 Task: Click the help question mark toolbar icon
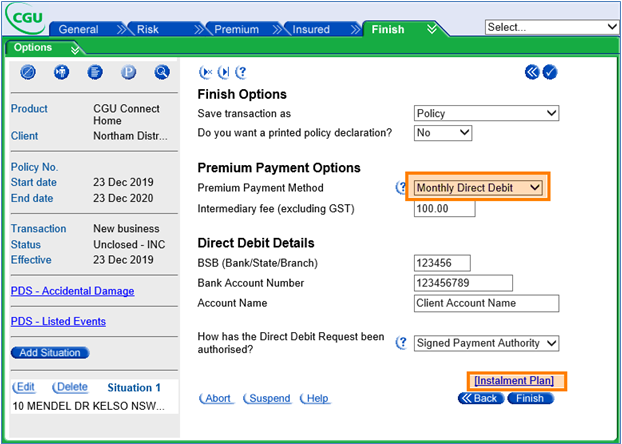pos(241,72)
